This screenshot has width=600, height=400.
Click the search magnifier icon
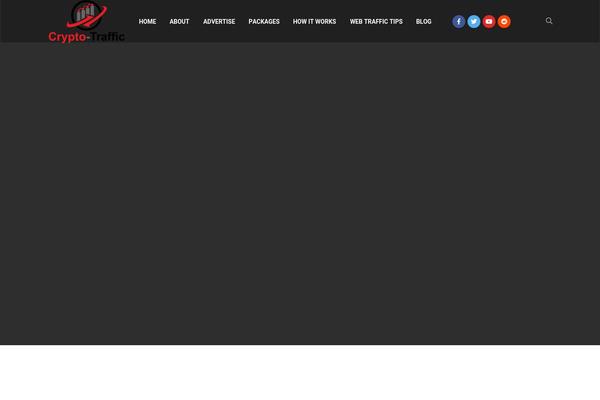pos(549,21)
